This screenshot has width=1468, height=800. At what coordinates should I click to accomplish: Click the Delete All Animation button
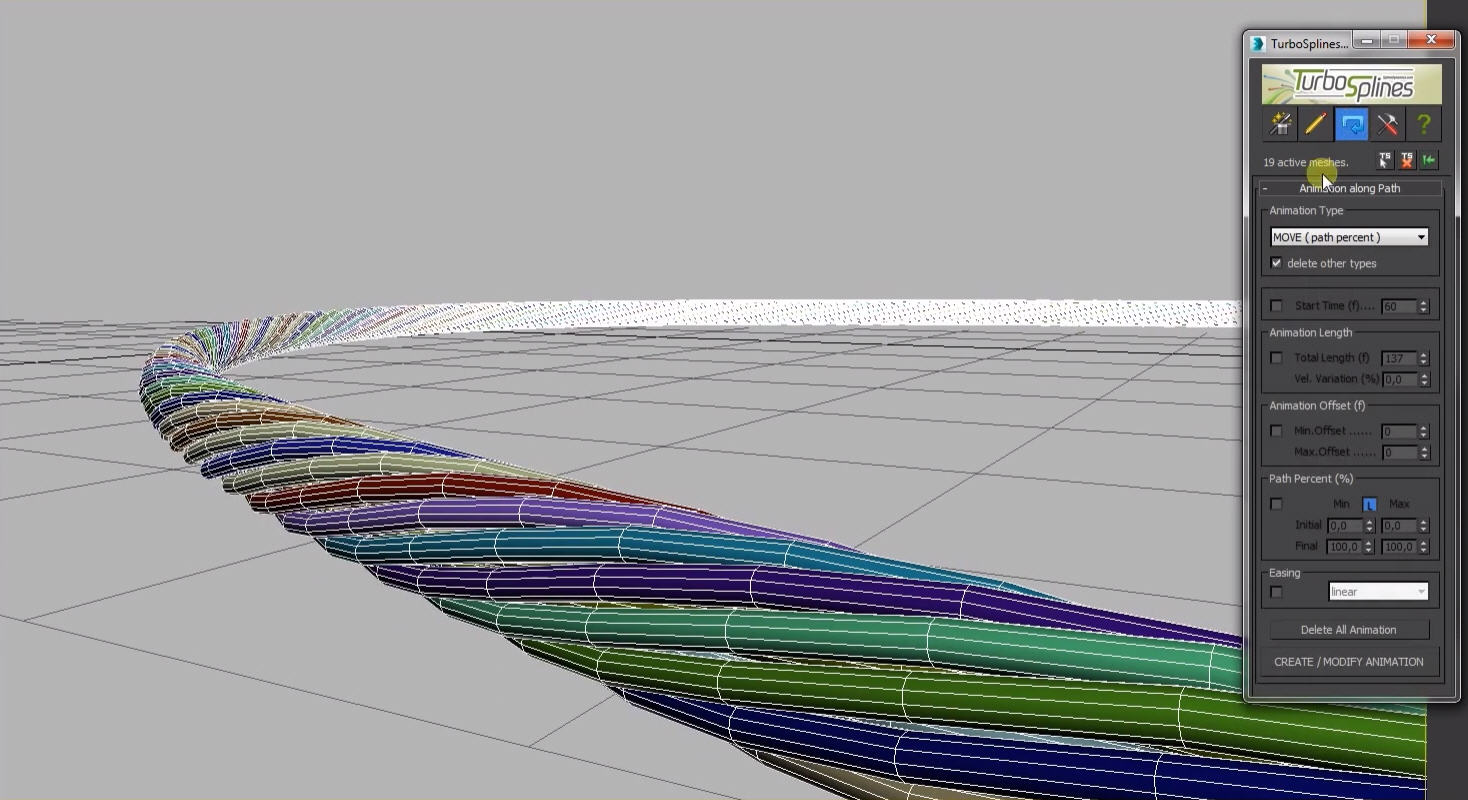pyautogui.click(x=1349, y=630)
